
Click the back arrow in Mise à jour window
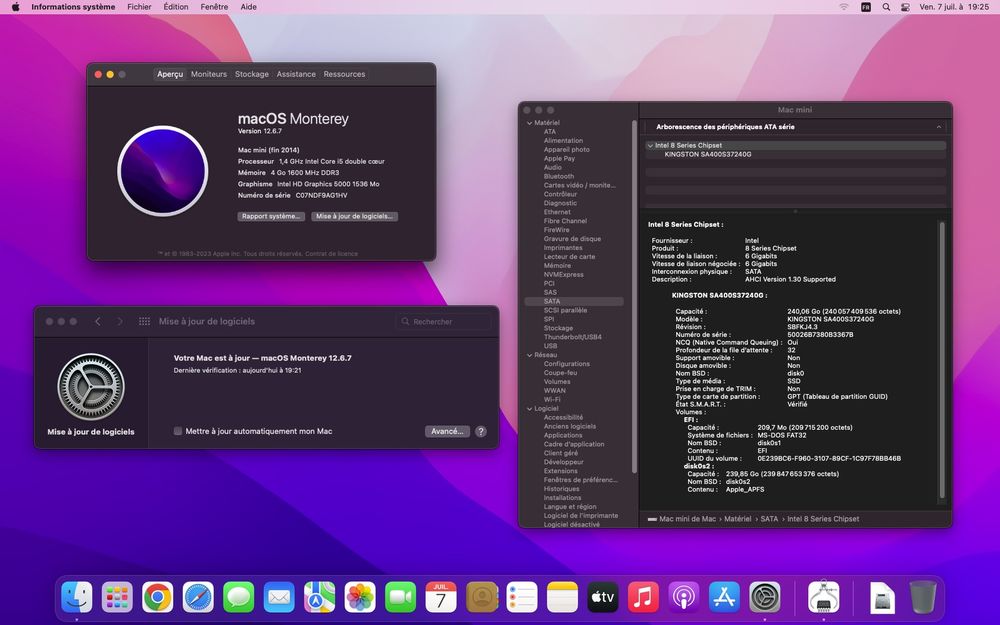point(98,322)
